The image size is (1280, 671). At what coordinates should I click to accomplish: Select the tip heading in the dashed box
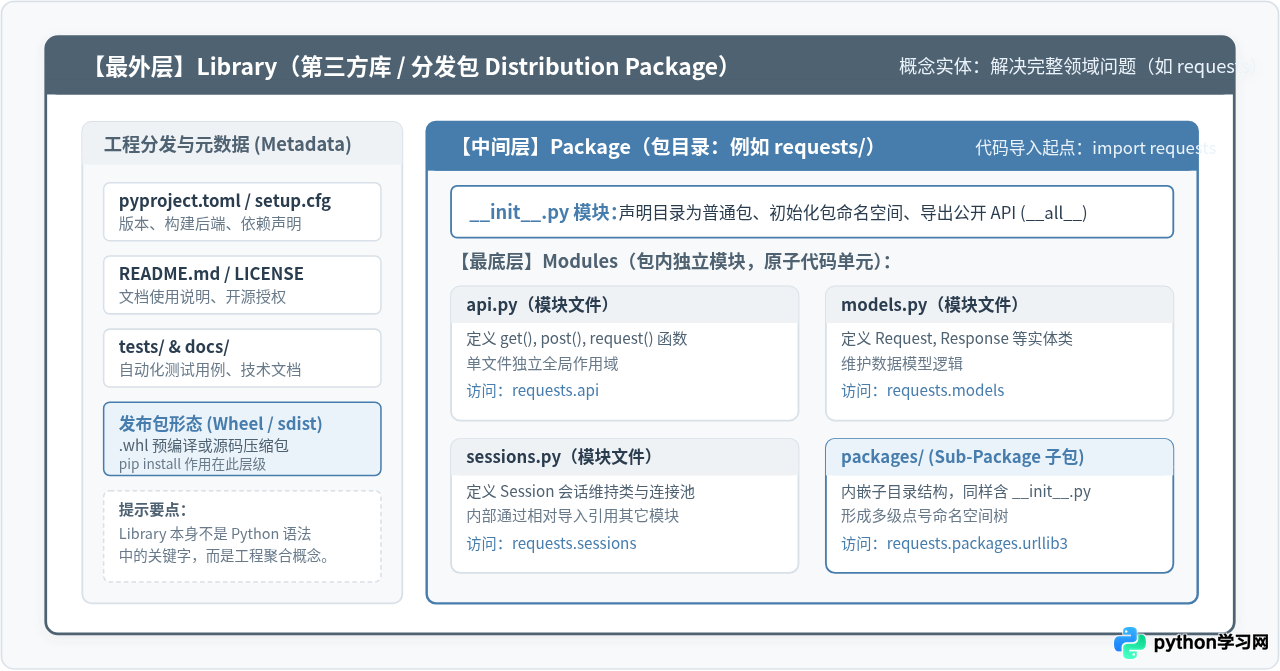pos(152,509)
